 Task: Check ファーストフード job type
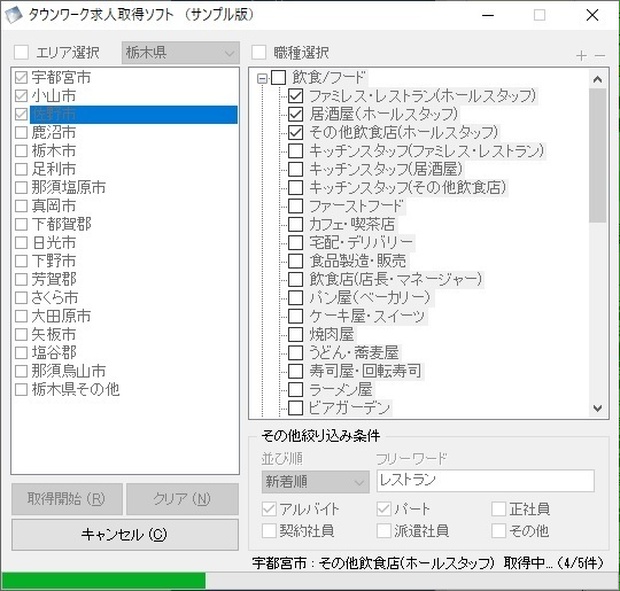tap(296, 206)
